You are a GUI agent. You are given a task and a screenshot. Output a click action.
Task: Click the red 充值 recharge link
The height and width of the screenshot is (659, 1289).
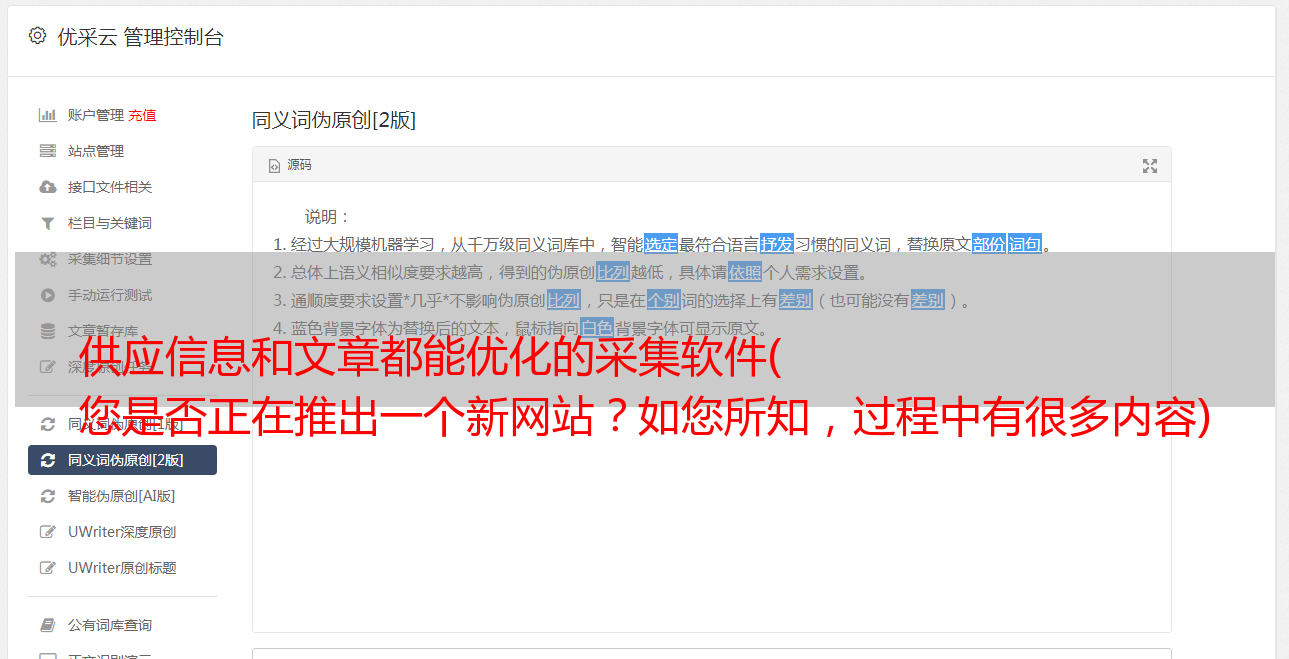pyautogui.click(x=142, y=115)
